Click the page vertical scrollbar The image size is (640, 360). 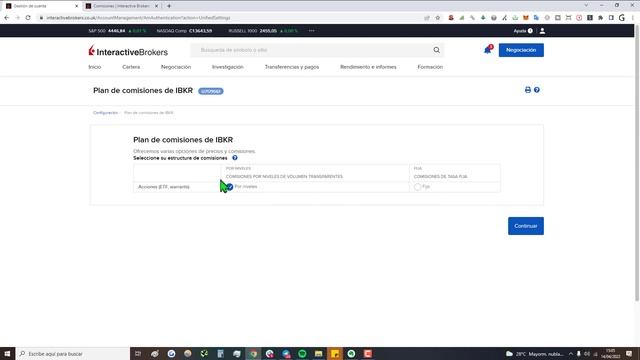pyautogui.click(x=637, y=163)
